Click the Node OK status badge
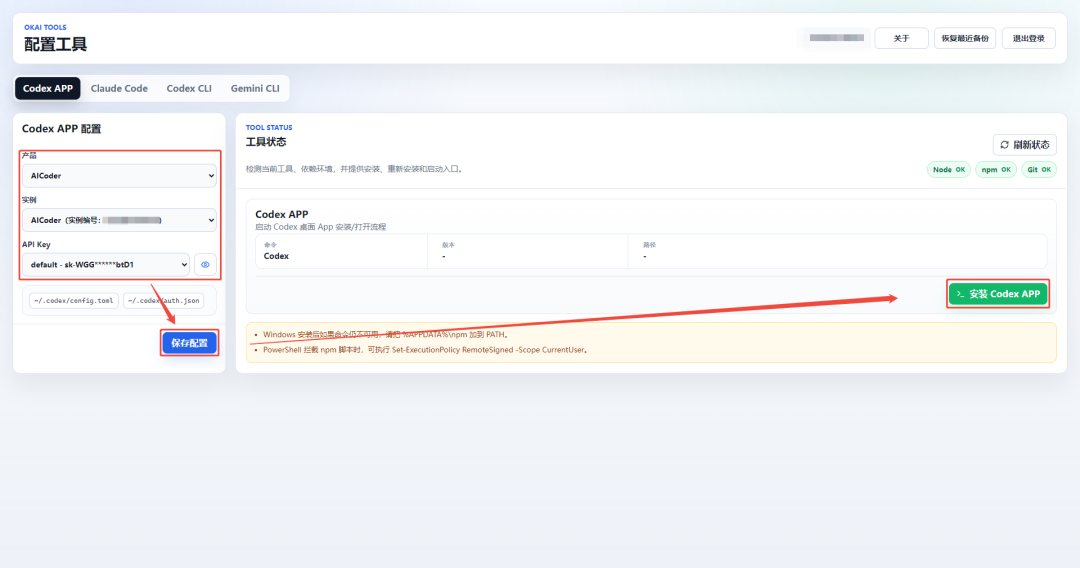 (948, 169)
